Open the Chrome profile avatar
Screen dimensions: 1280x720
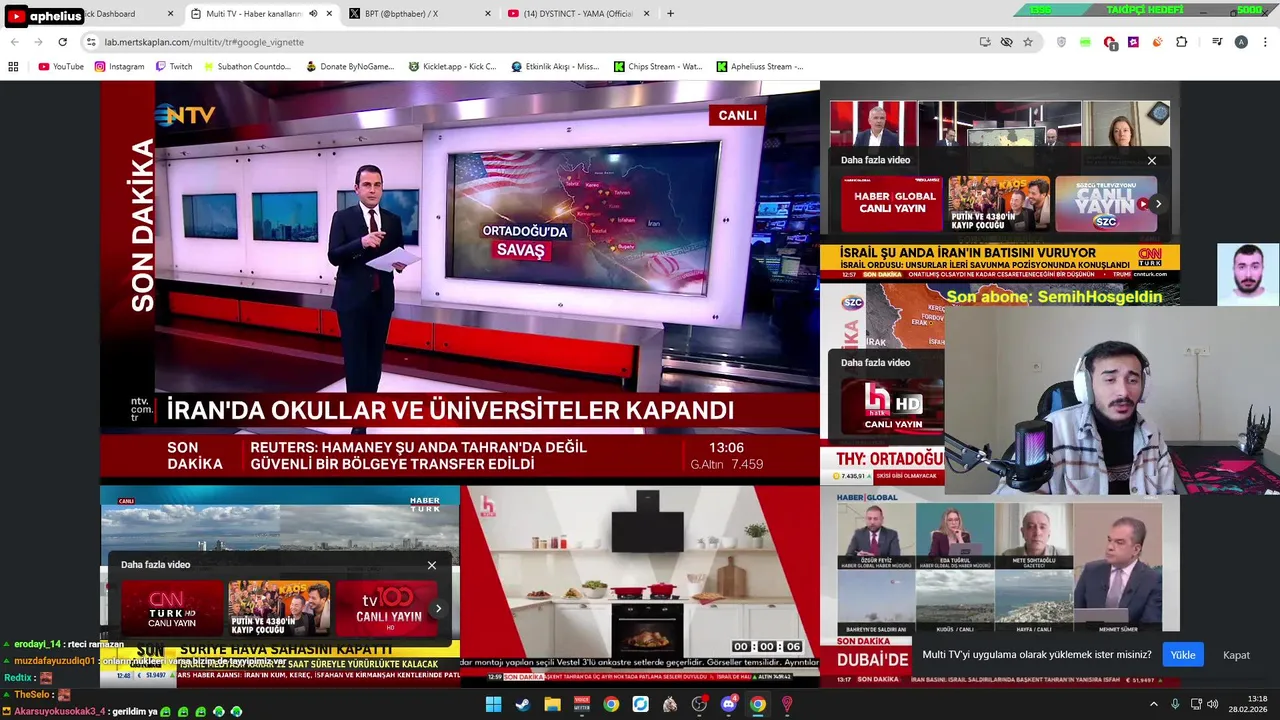coord(1241,42)
